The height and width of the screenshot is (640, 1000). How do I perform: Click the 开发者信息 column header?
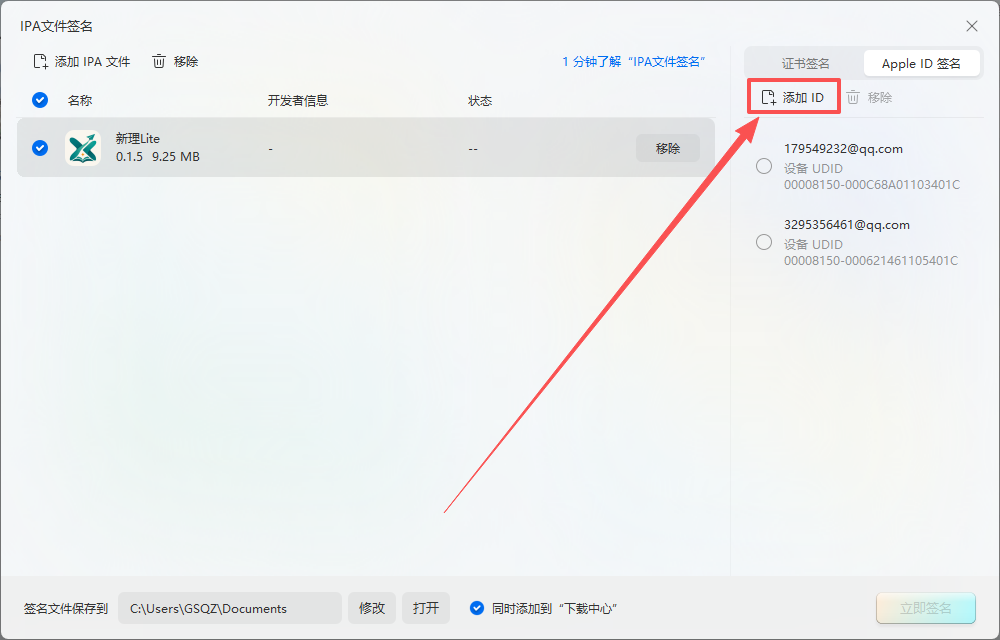pos(298,100)
